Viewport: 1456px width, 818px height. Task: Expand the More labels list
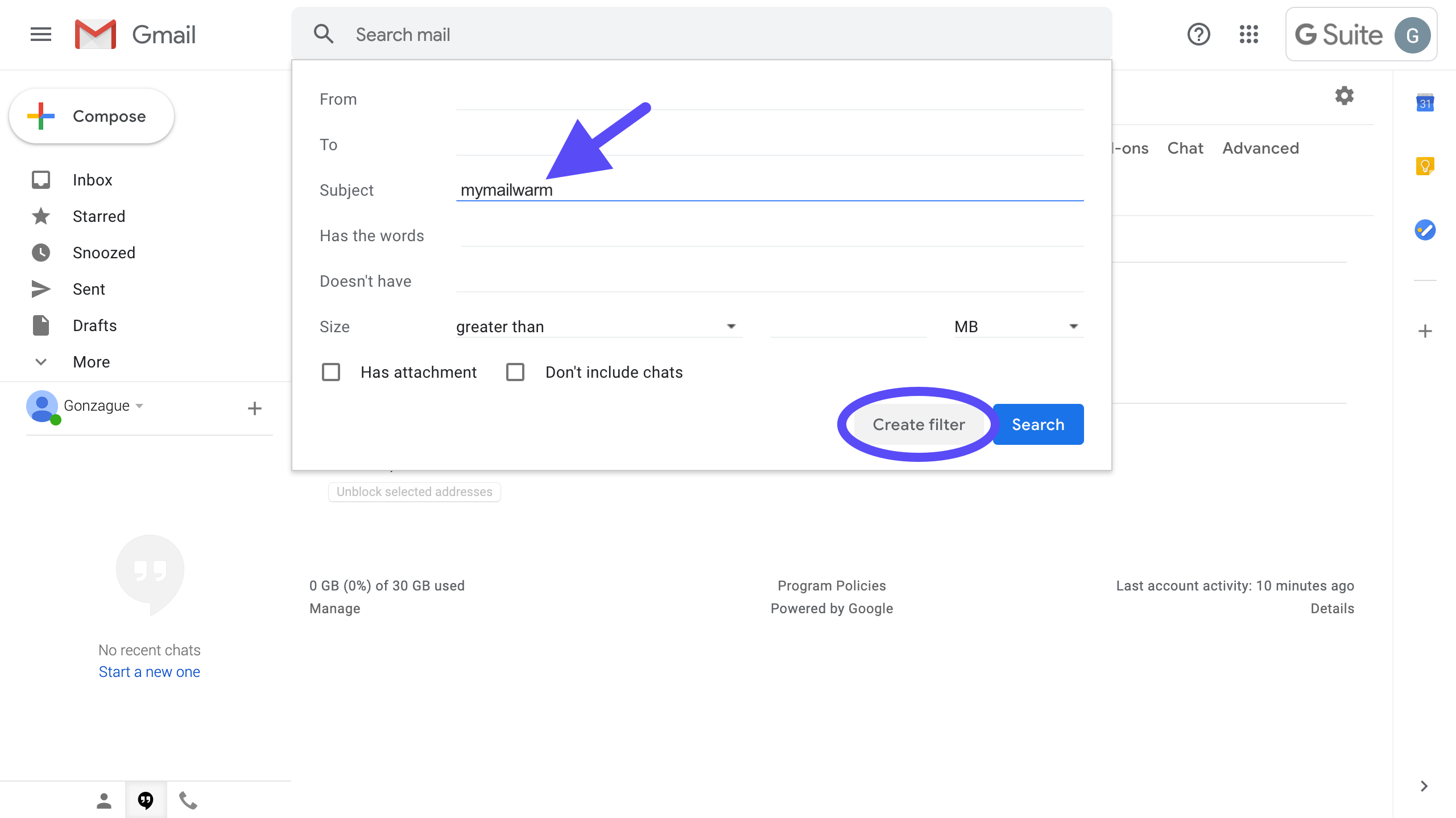(x=91, y=362)
